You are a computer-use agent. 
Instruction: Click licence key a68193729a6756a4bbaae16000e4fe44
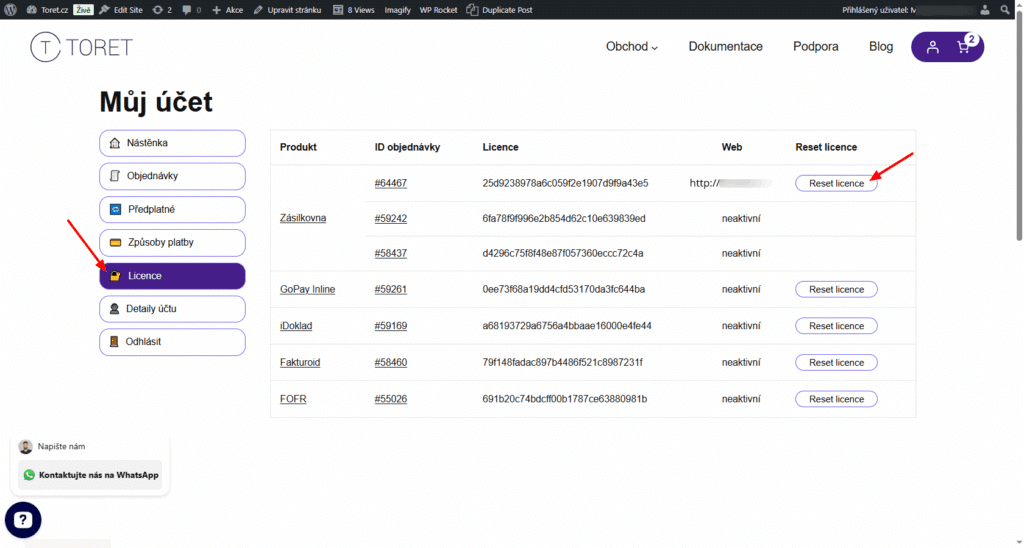(567, 326)
